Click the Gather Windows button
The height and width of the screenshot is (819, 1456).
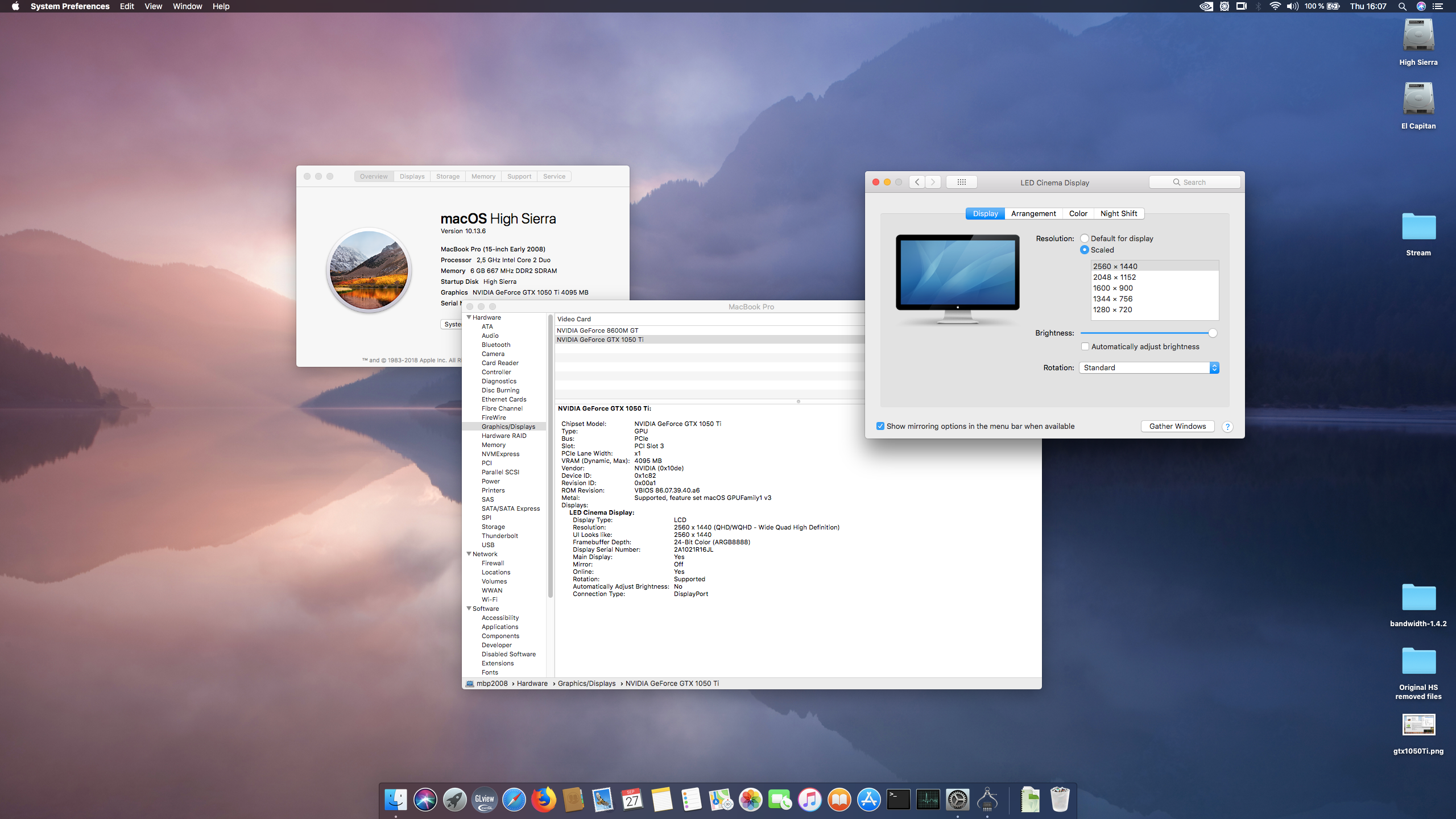click(x=1177, y=426)
